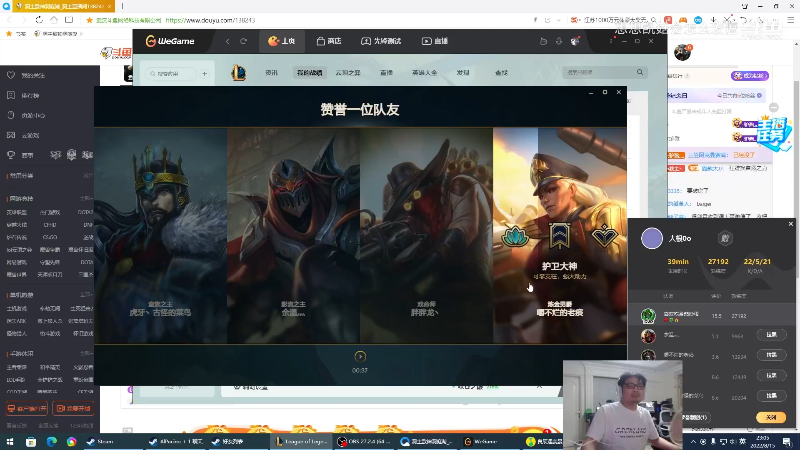Click vote button for fourth player row
The width and height of the screenshot is (800, 450).
771,375
